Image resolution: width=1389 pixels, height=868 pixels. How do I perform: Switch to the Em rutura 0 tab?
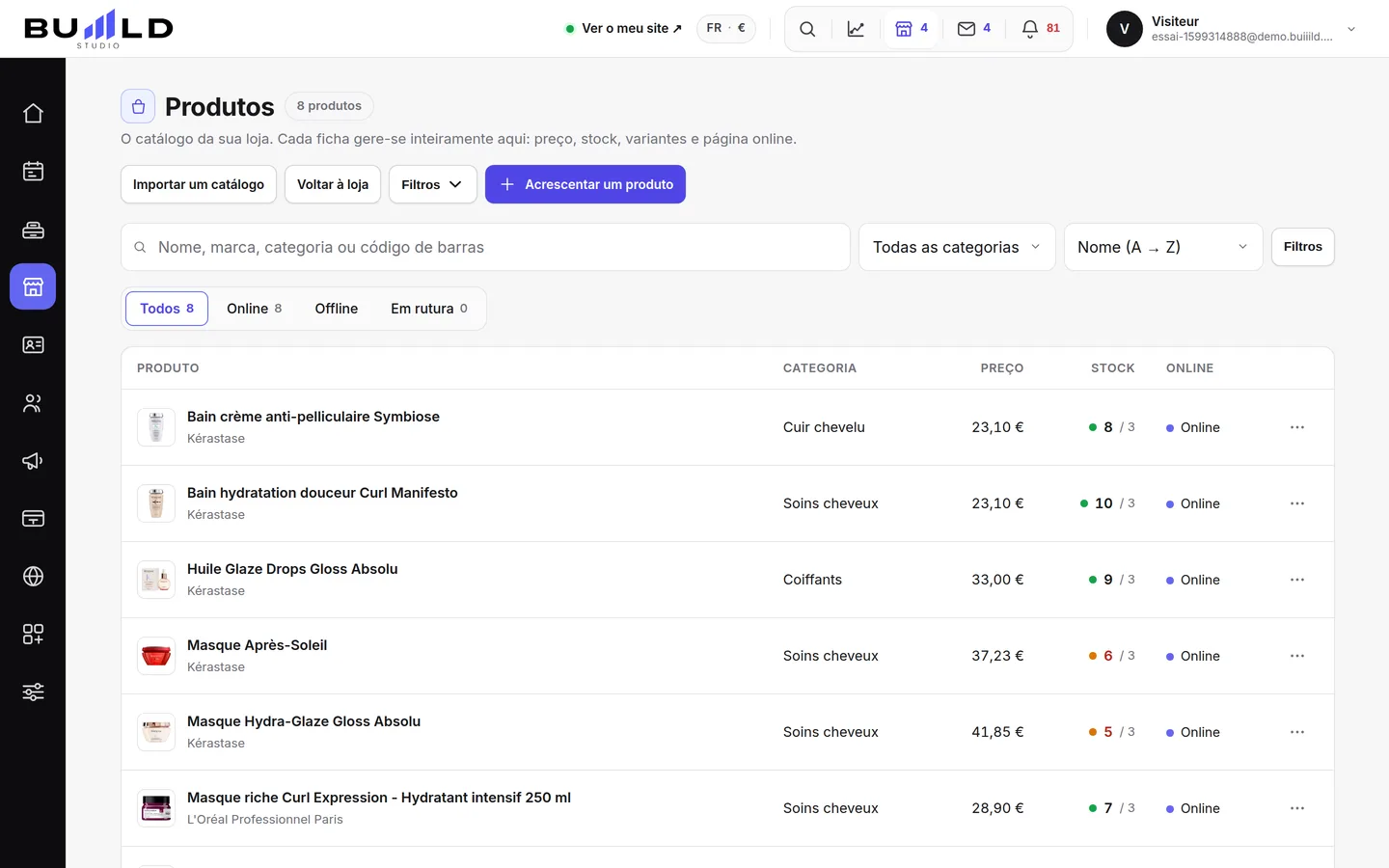[429, 309]
